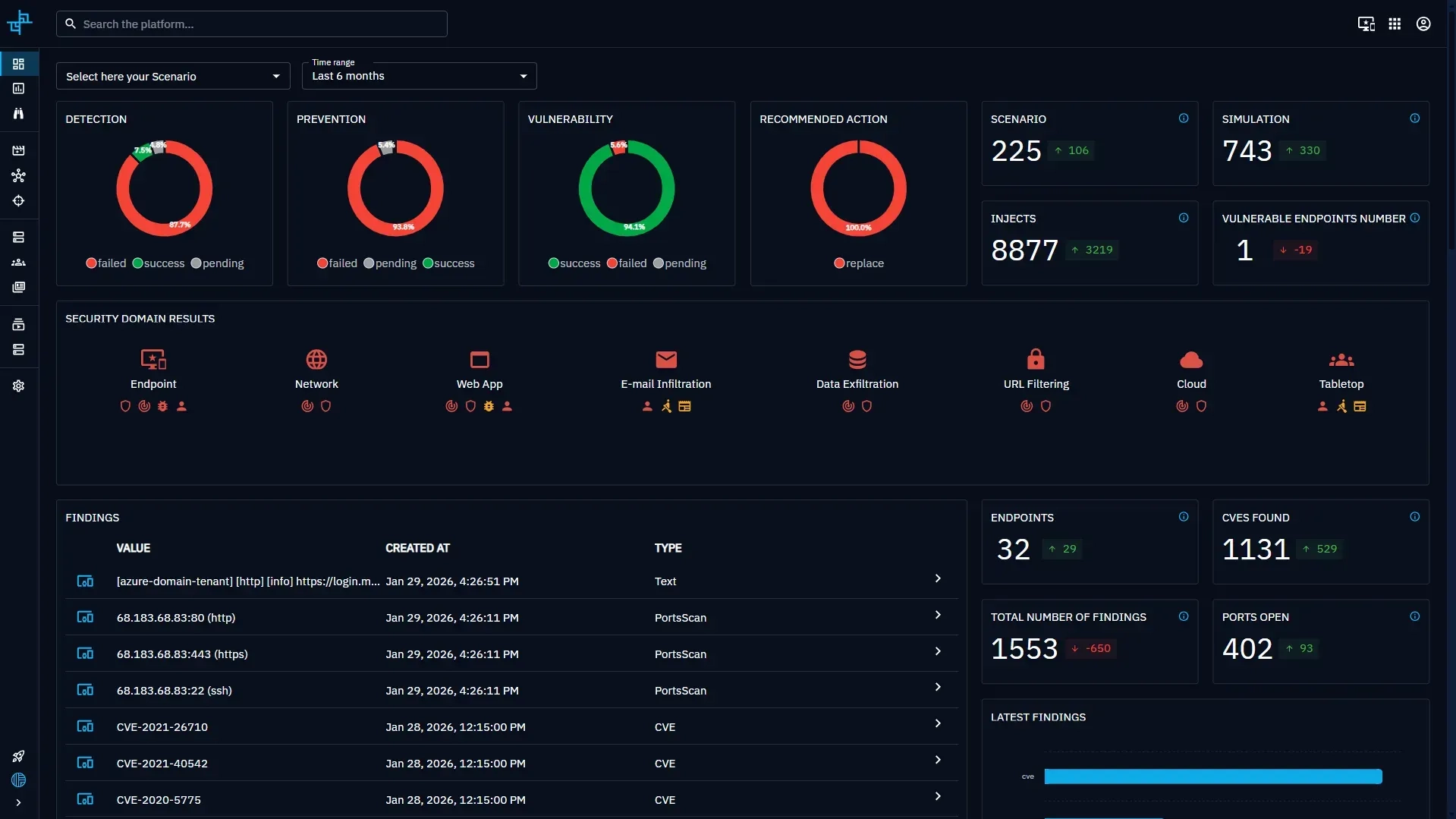1456x819 pixels.
Task: Open the CVE-2021-26710 finding row
Action: coord(511,727)
